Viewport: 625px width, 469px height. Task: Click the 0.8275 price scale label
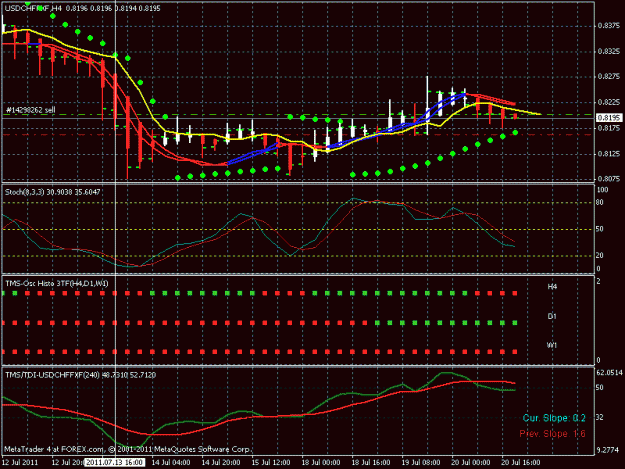[609, 77]
